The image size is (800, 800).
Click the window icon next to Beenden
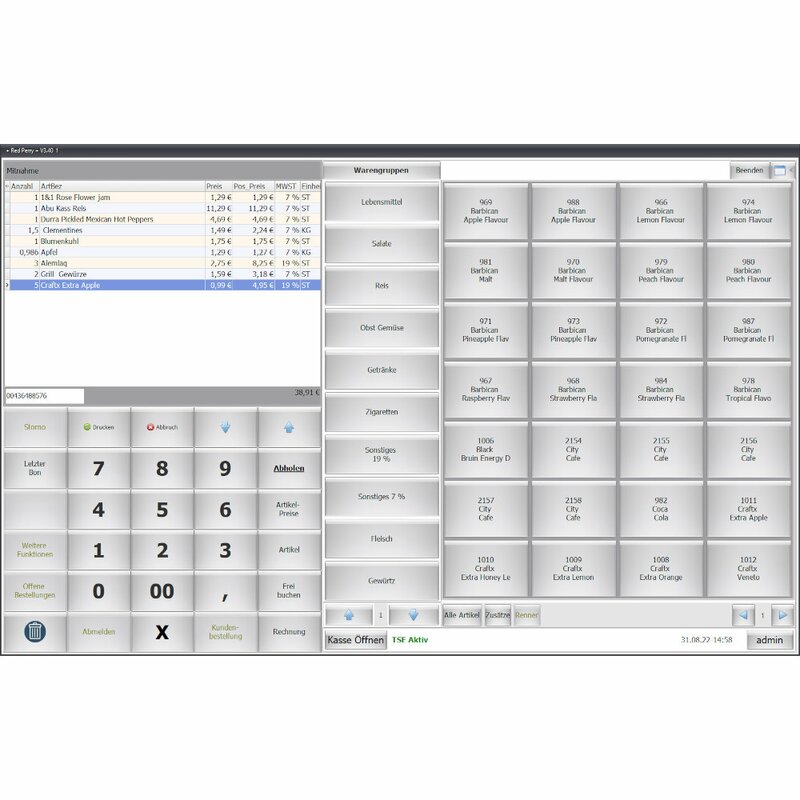[780, 170]
